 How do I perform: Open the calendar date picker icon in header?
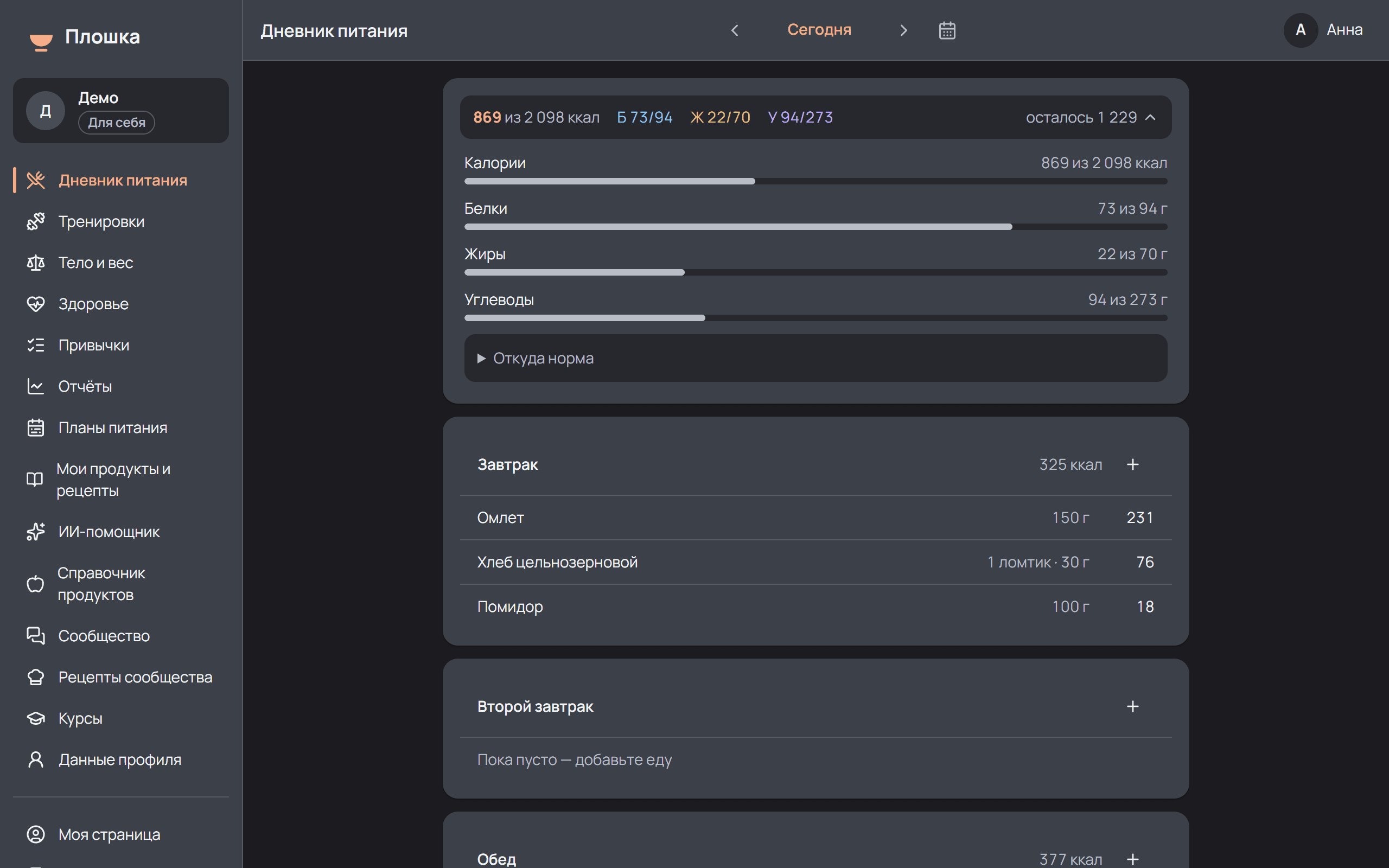pyautogui.click(x=947, y=30)
